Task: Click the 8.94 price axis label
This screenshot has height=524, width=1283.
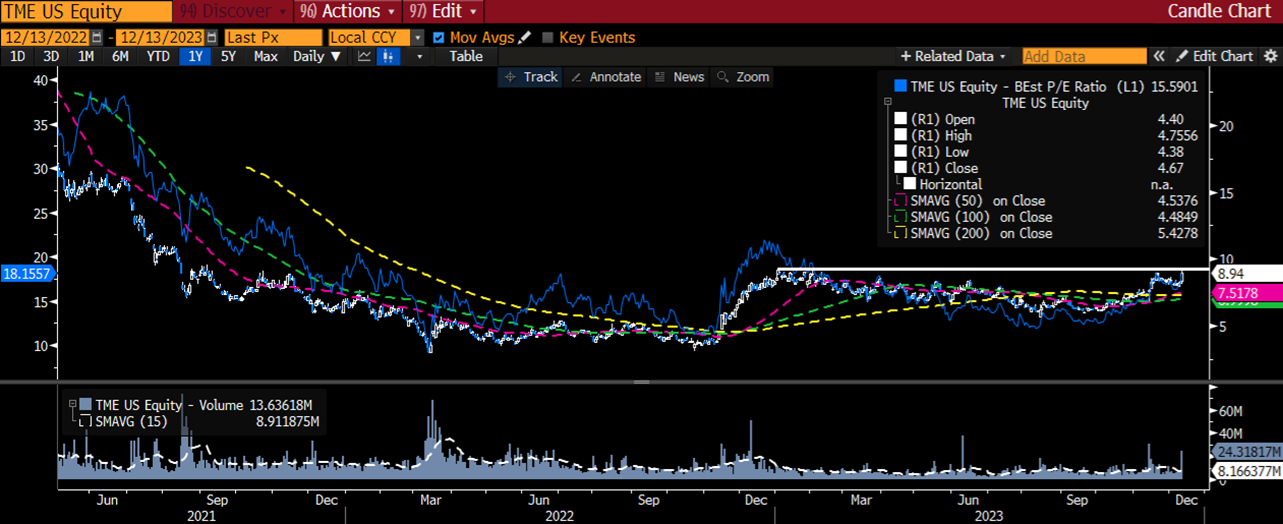Action: coord(1248,272)
